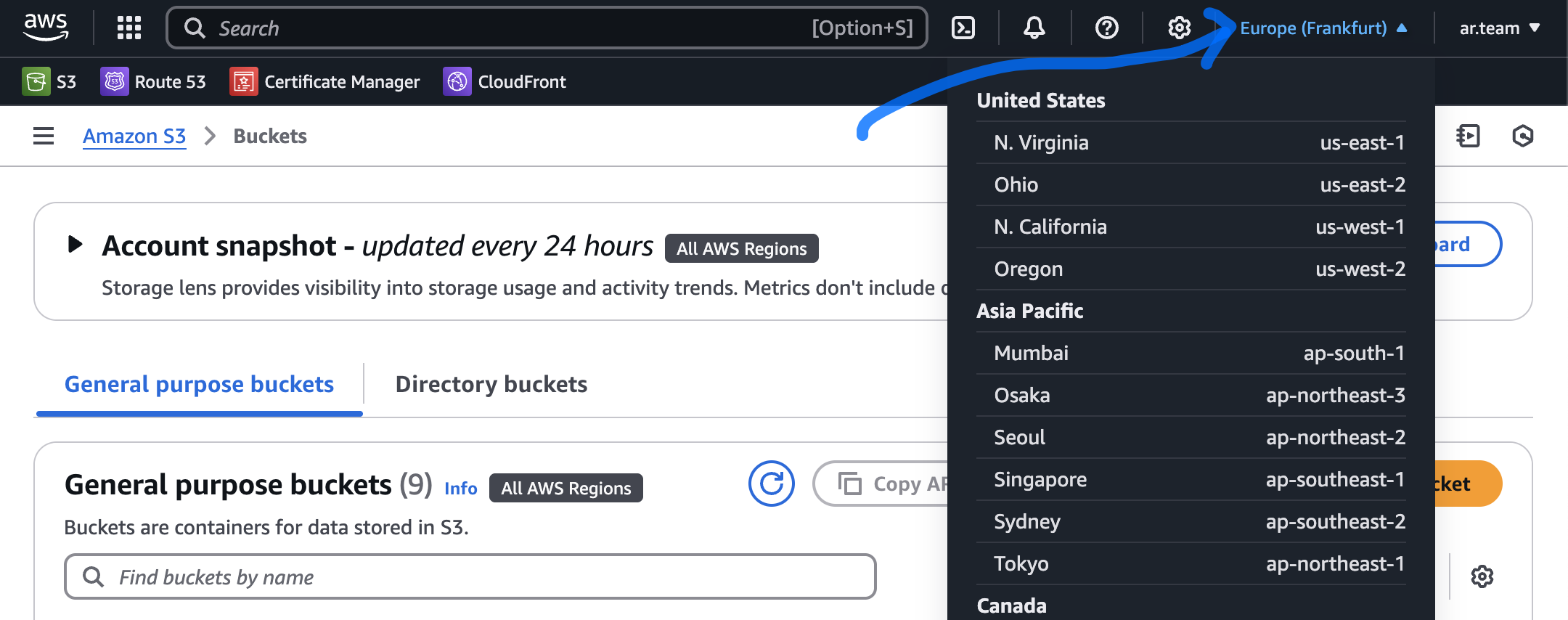Refresh the general purpose buckets list
This screenshot has width=1568, height=620.
click(771, 484)
